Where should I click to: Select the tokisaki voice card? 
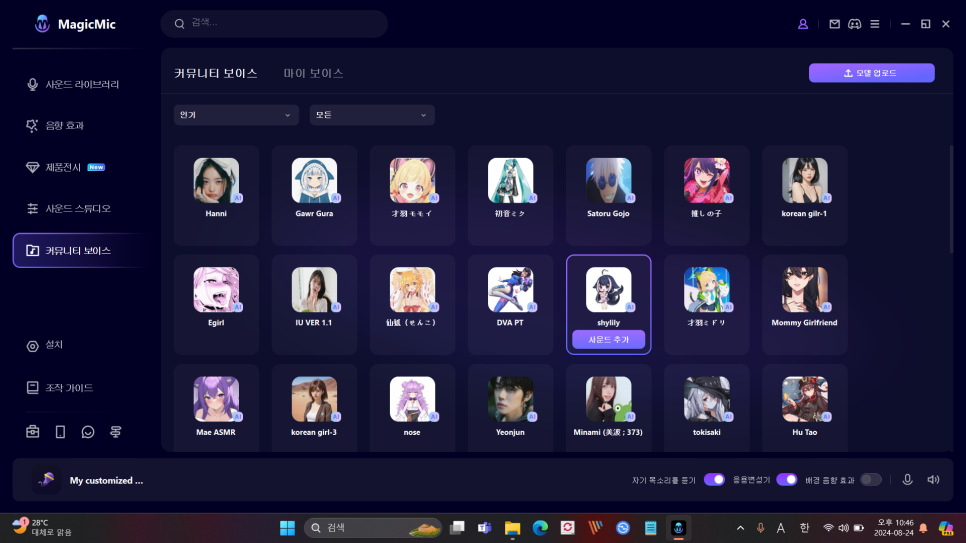point(707,408)
